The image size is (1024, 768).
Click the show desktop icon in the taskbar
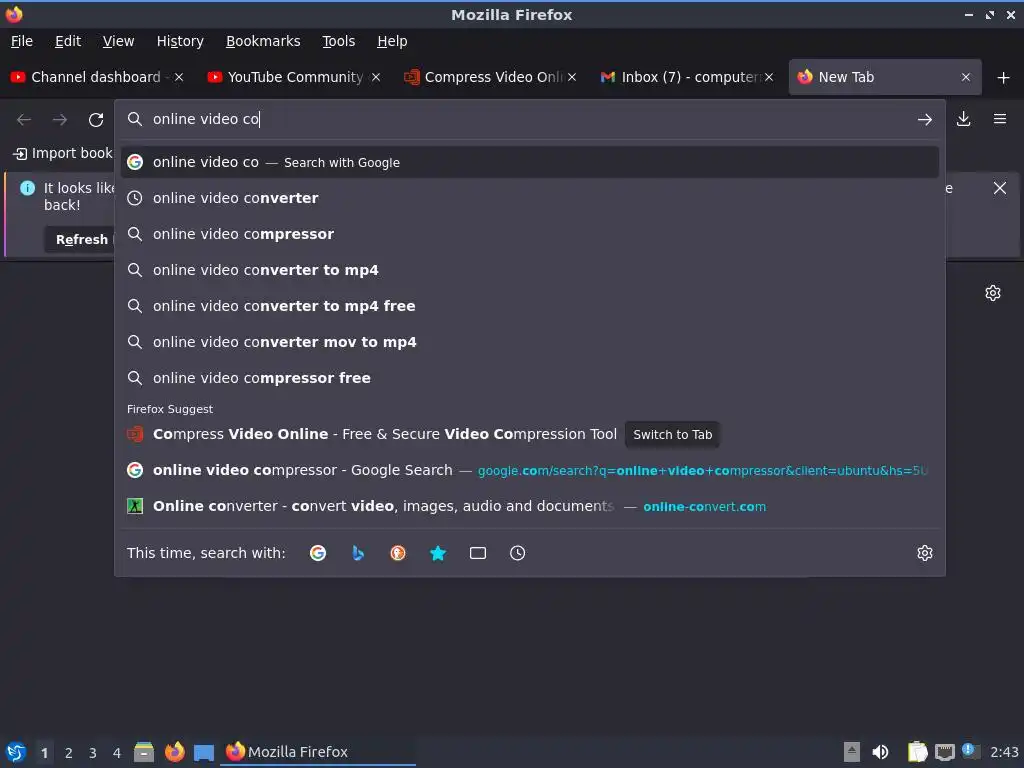point(204,752)
